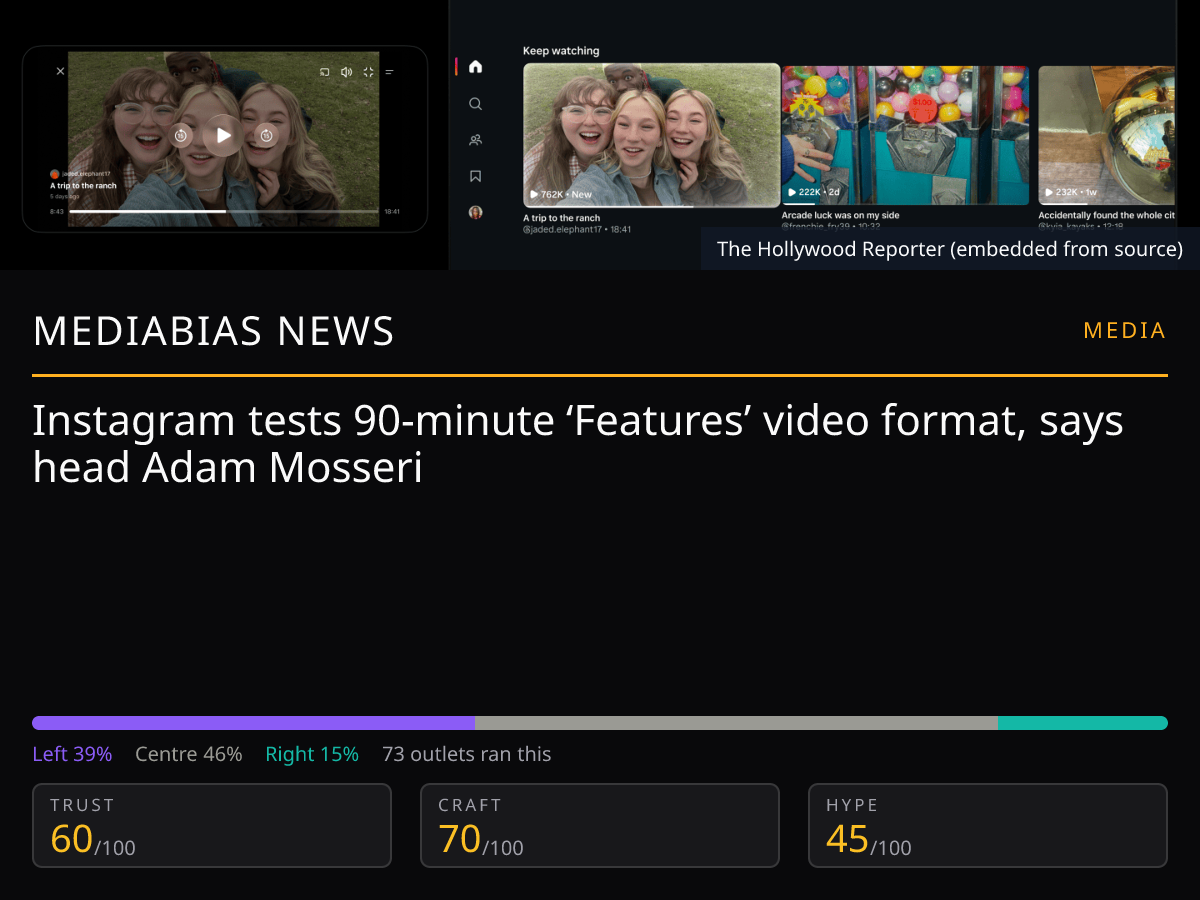Play the 'A trip to the ranch' video
The width and height of the screenshot is (1200, 900).
[224, 135]
